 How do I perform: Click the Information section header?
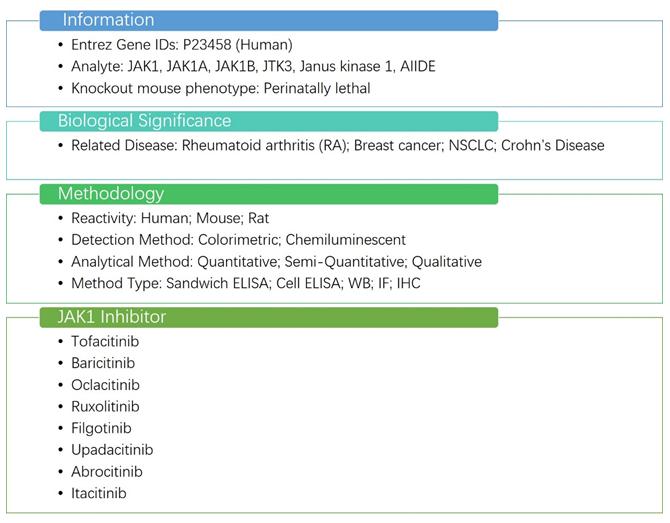pos(108,20)
